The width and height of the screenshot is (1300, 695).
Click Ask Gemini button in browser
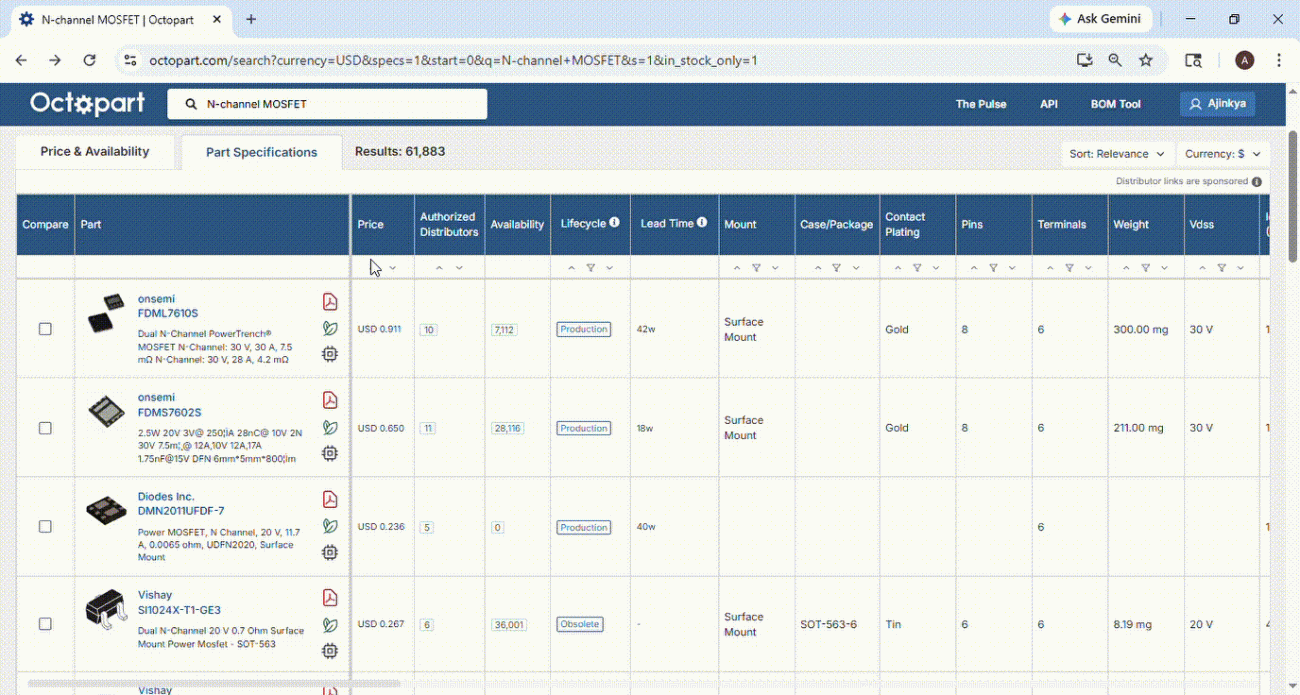click(x=1101, y=19)
